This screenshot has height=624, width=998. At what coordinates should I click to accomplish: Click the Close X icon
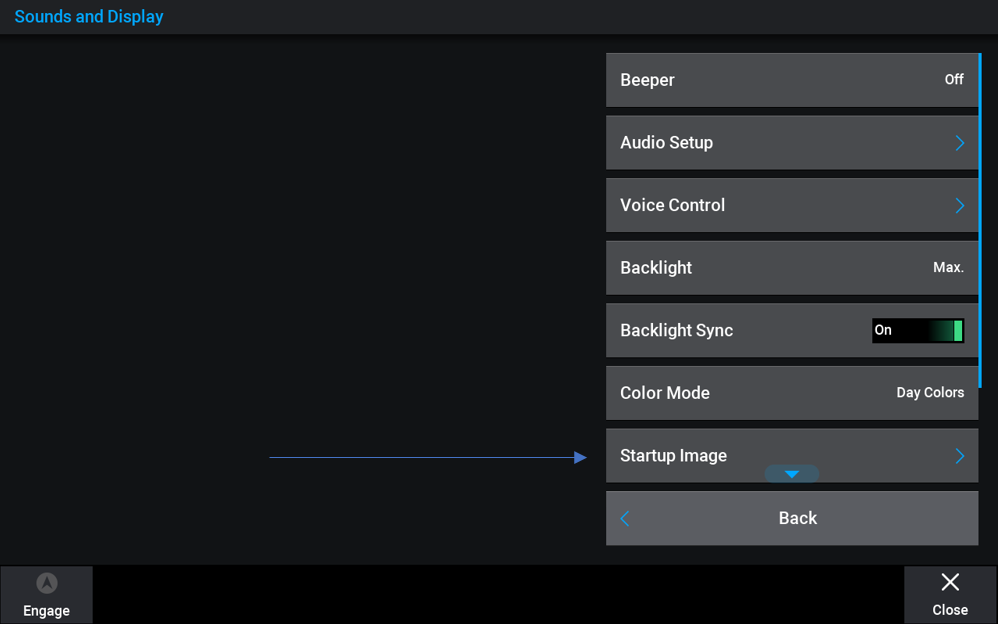click(950, 582)
